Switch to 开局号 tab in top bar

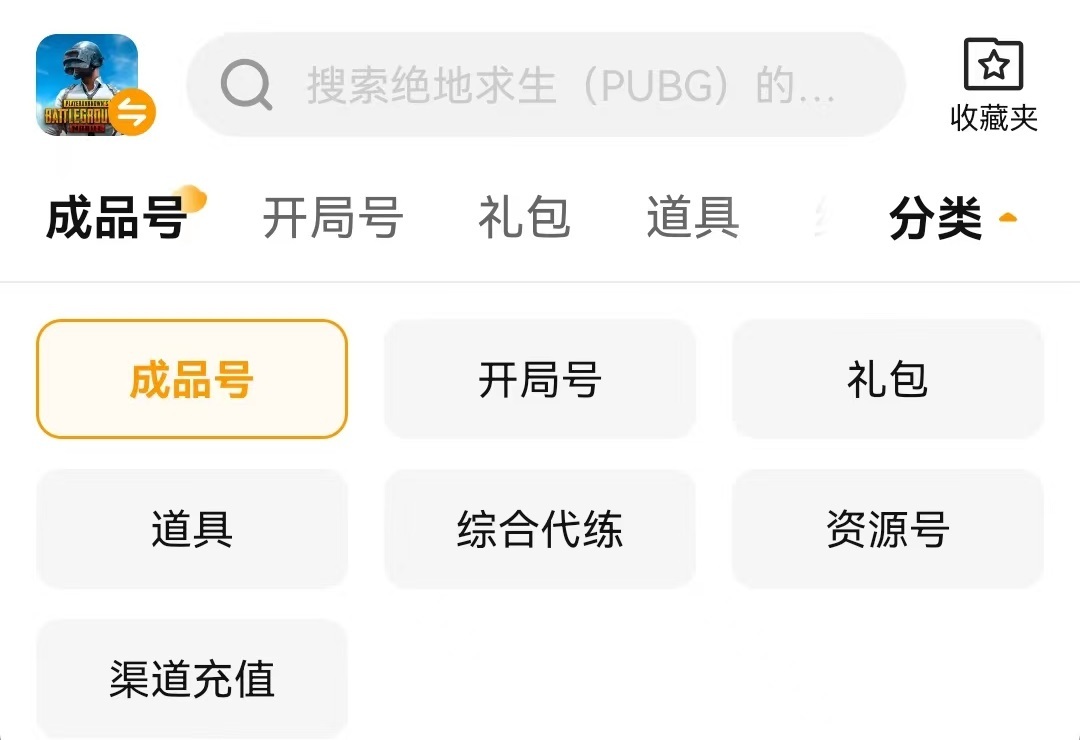[332, 218]
